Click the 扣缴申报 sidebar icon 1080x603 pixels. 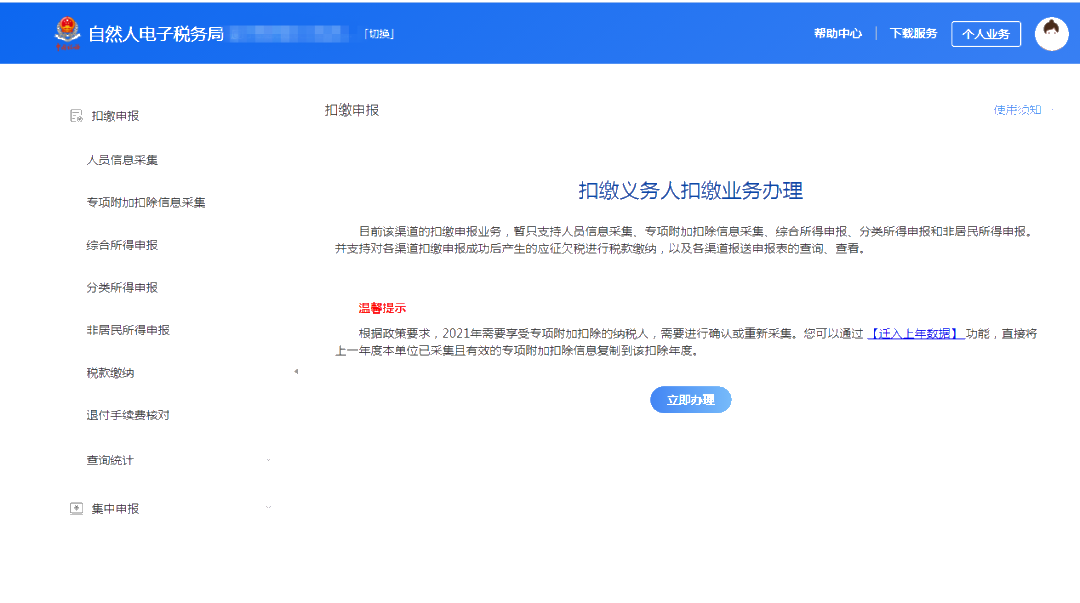point(76,116)
